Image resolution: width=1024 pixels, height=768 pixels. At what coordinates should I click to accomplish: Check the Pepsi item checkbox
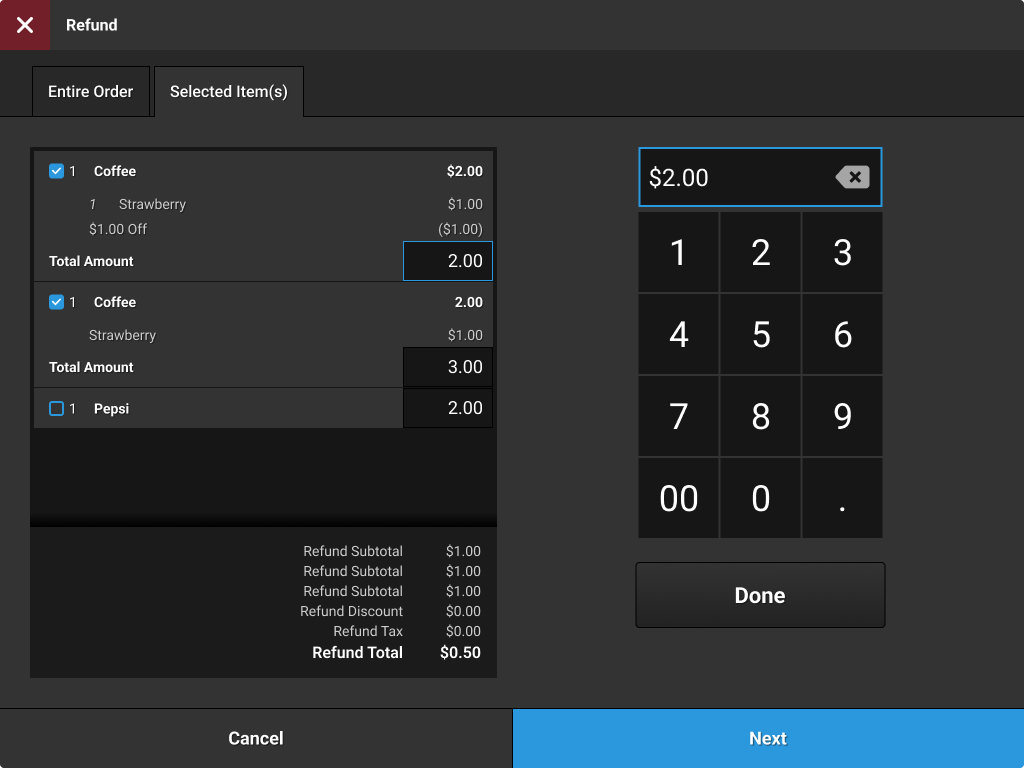[56, 409]
